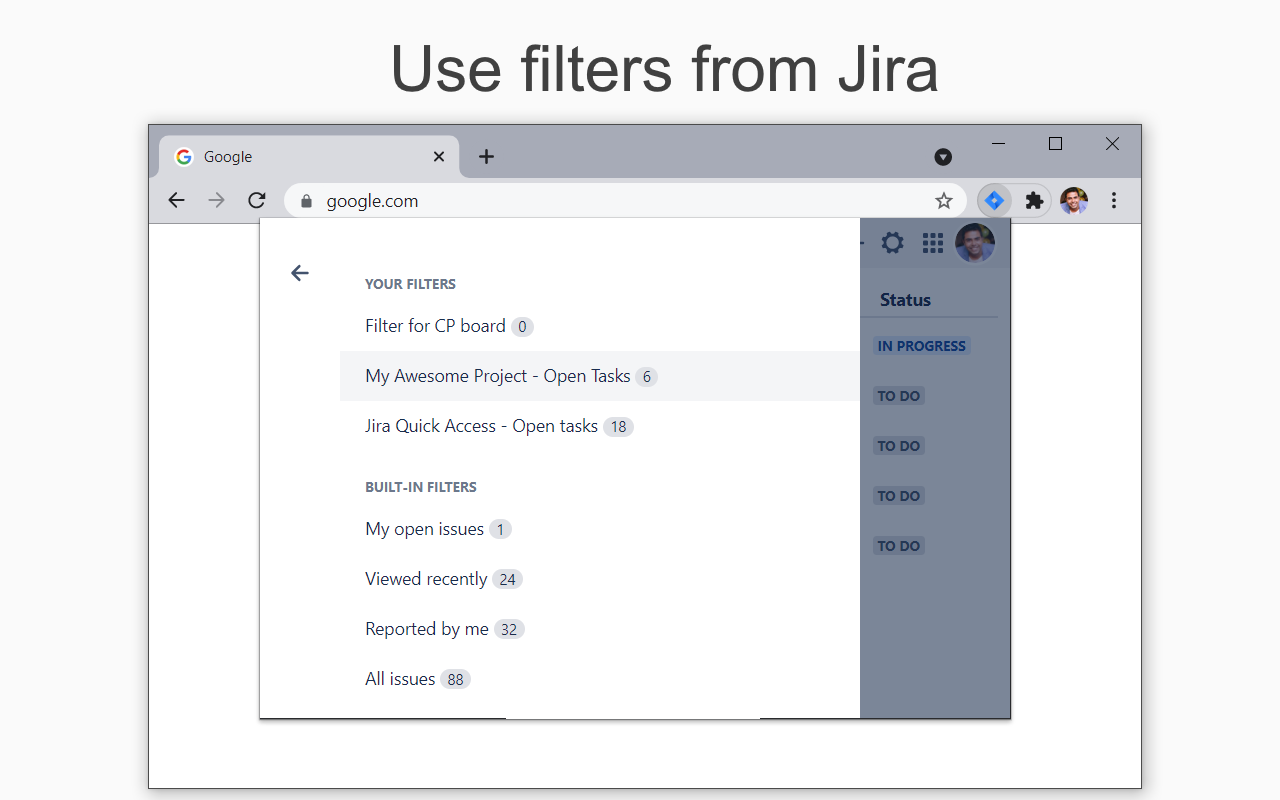The width and height of the screenshot is (1280, 800).
Task: Open the Chrome profile avatar in toolbar
Action: click(x=1074, y=201)
